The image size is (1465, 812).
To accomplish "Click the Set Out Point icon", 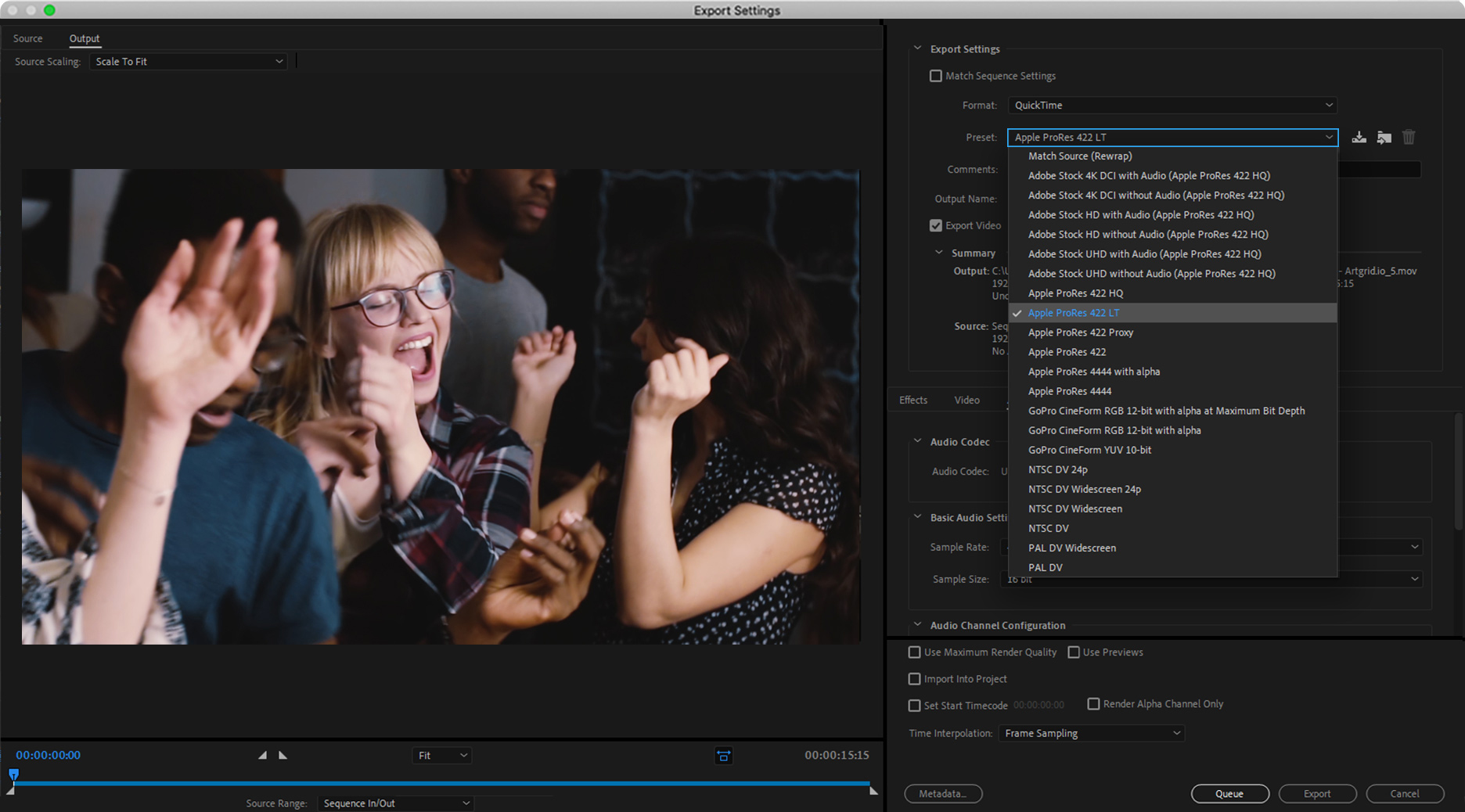I will pos(283,755).
